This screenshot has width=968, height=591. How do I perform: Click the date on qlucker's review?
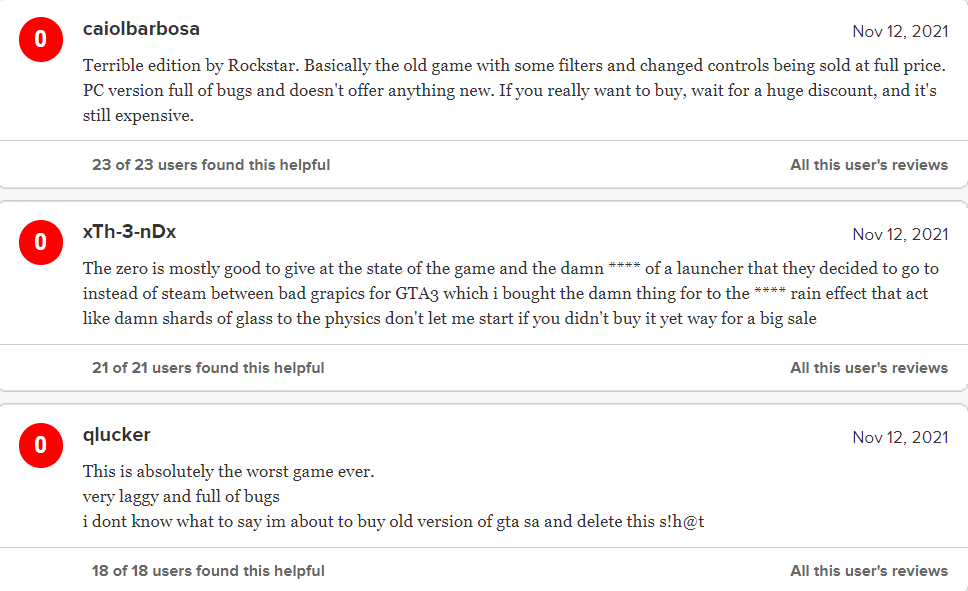[x=900, y=437]
